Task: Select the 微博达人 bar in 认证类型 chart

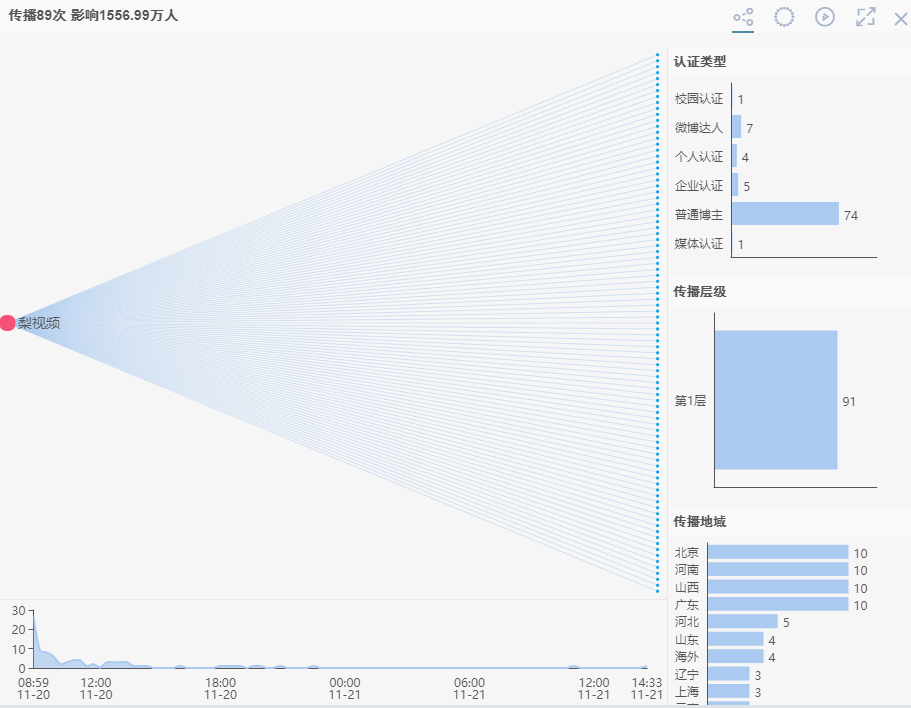Action: coord(736,127)
